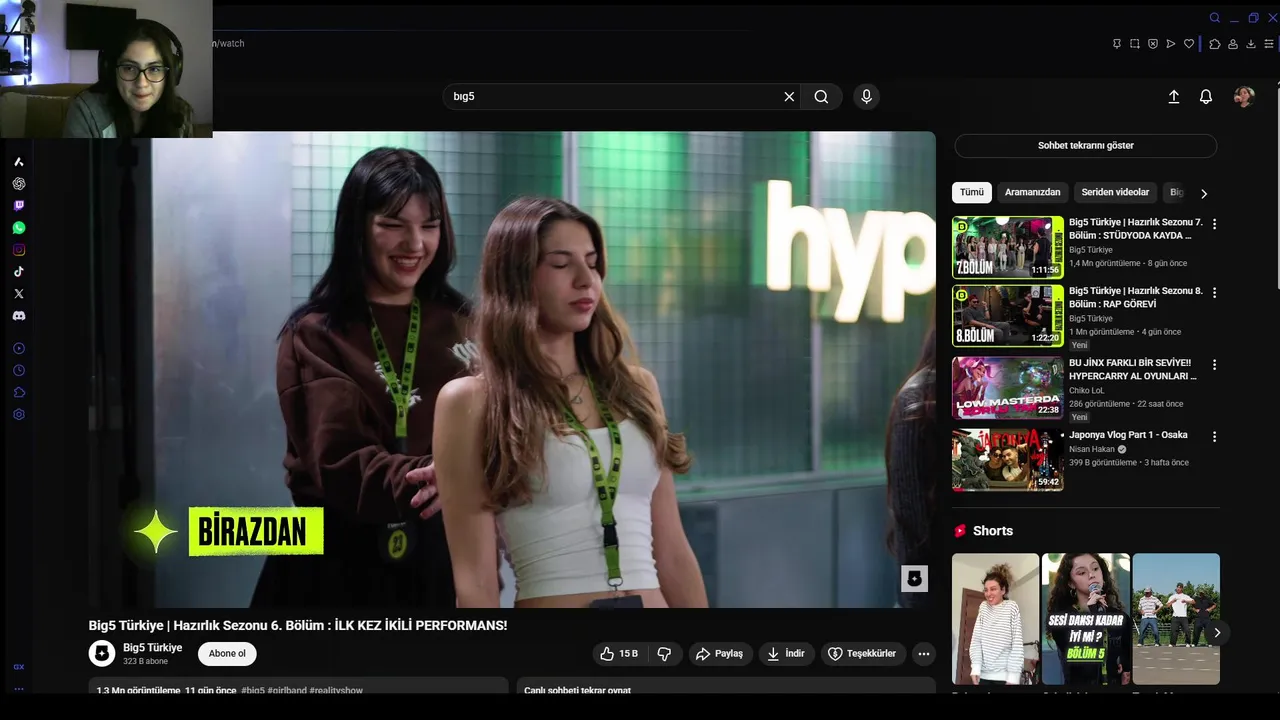Open the "Big5 Türkiye" channel name link
The width and height of the screenshot is (1280, 720).
[152, 648]
